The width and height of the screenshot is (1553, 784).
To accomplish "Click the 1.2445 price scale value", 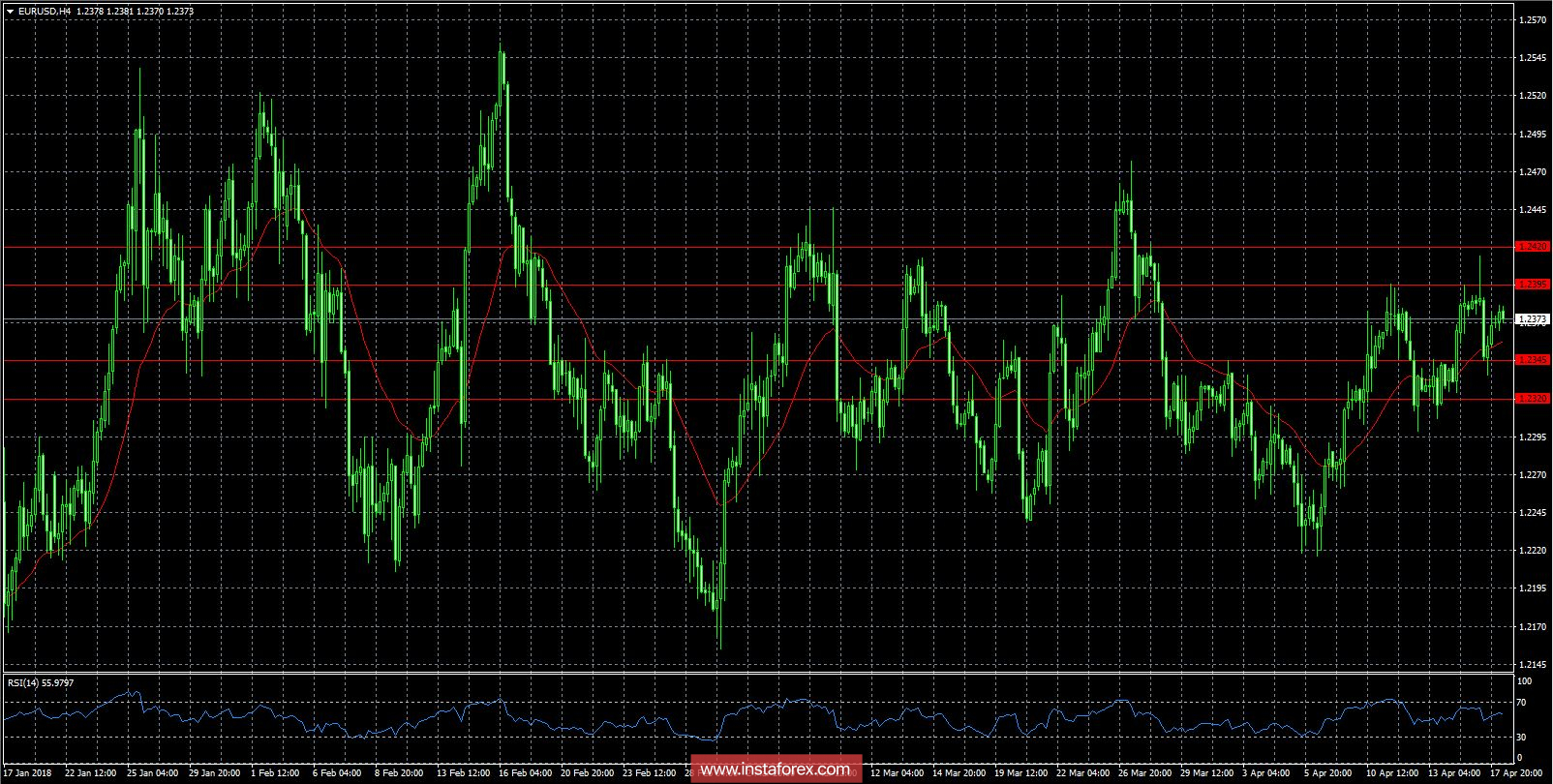I will (1534, 209).
